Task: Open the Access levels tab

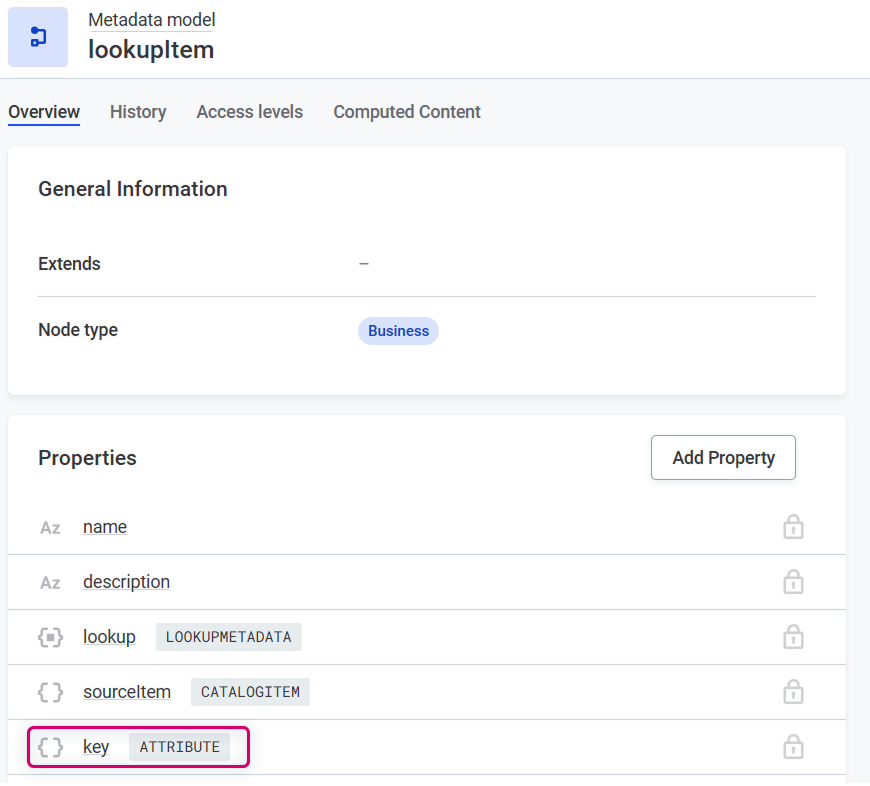Action: [x=249, y=112]
